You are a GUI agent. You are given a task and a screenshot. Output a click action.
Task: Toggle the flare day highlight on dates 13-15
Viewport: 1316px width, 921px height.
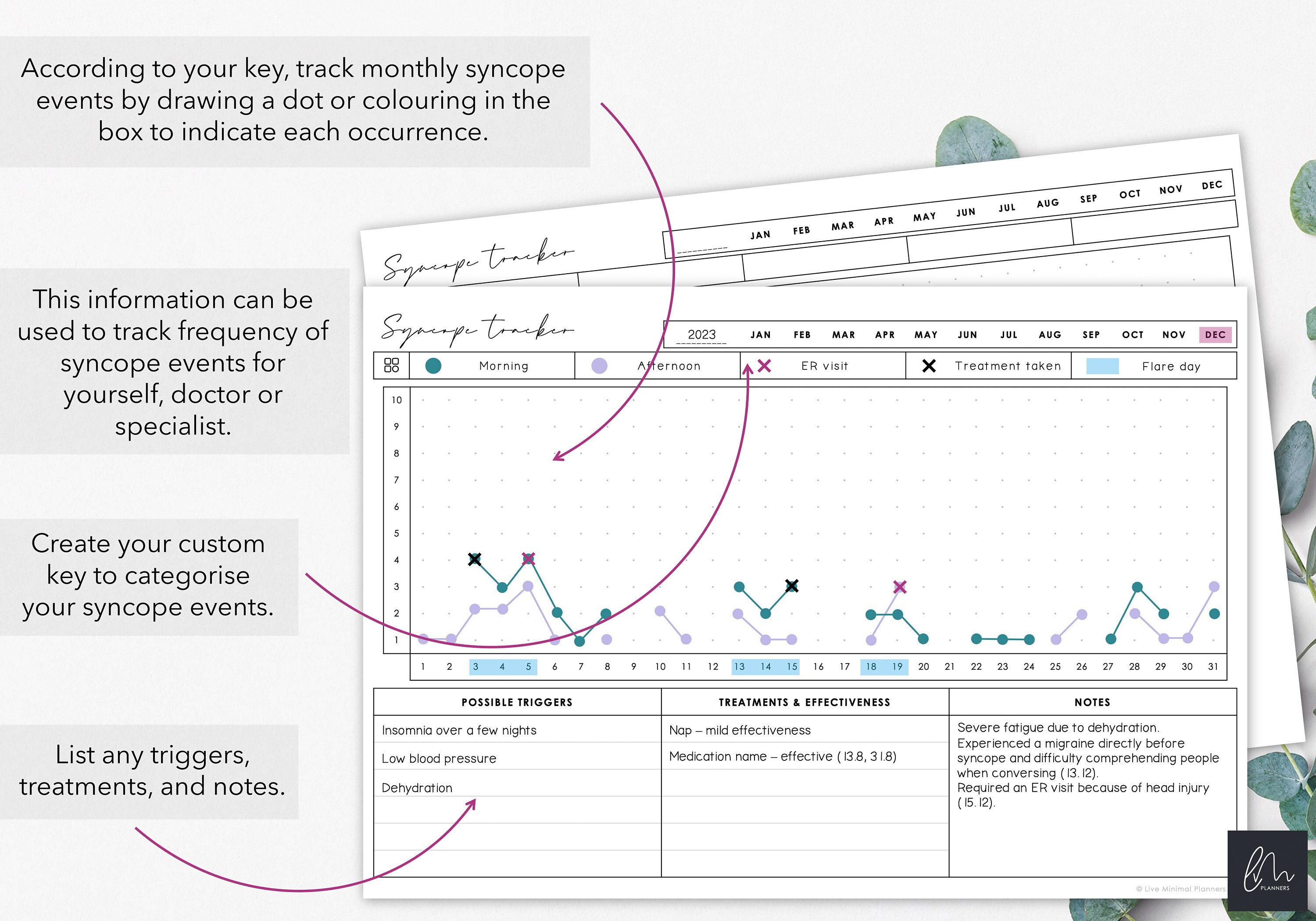click(765, 667)
